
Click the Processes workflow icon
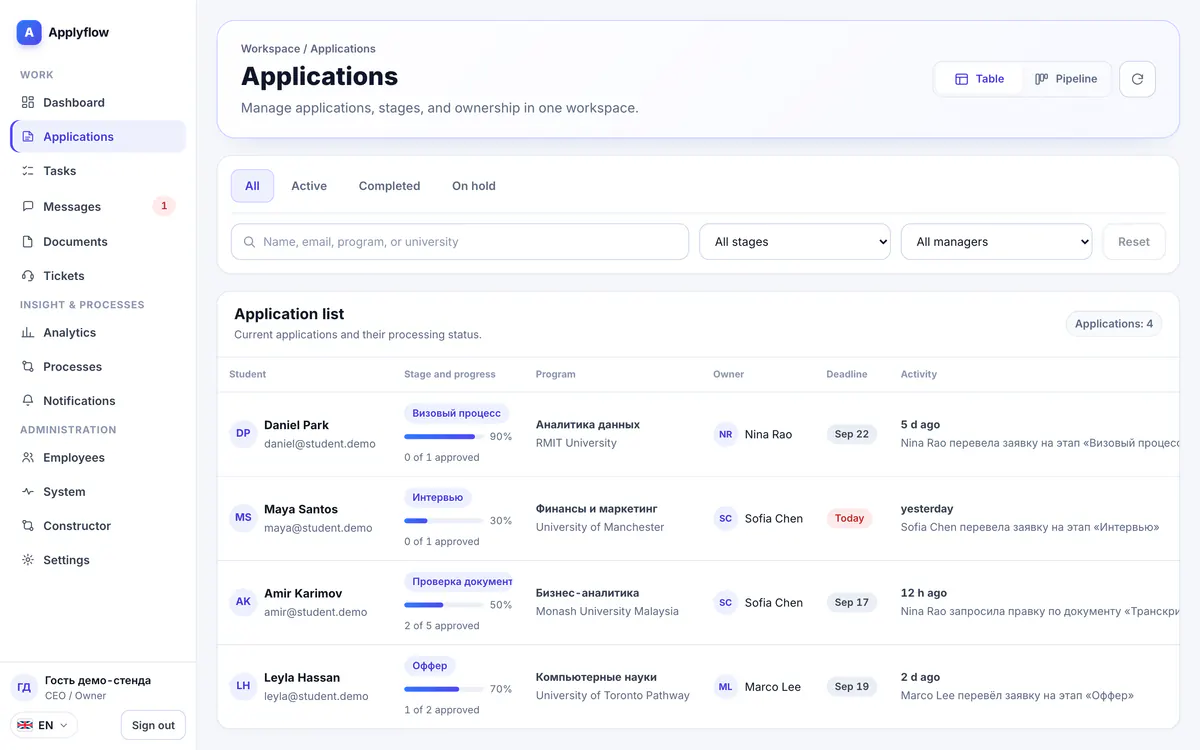coord(28,366)
